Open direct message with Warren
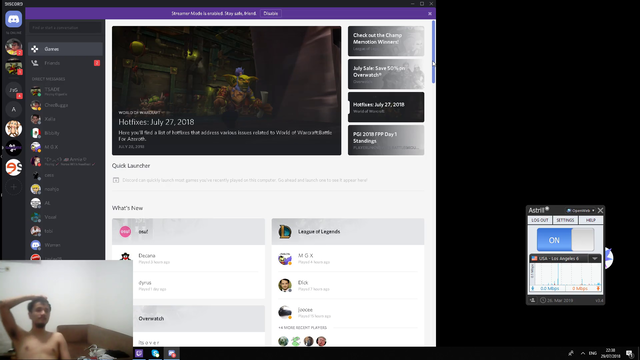The height and width of the screenshot is (360, 640). click(65, 245)
